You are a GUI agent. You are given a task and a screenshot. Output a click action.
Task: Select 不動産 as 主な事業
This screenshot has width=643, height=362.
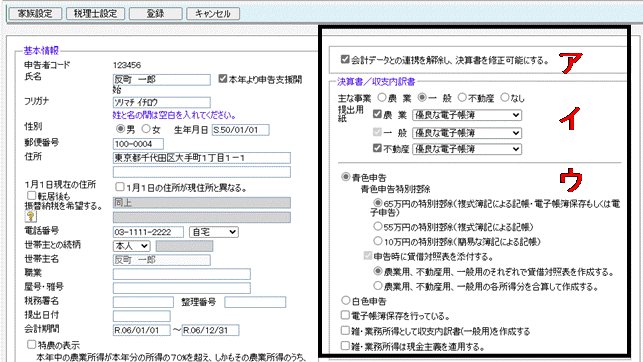tap(462, 97)
